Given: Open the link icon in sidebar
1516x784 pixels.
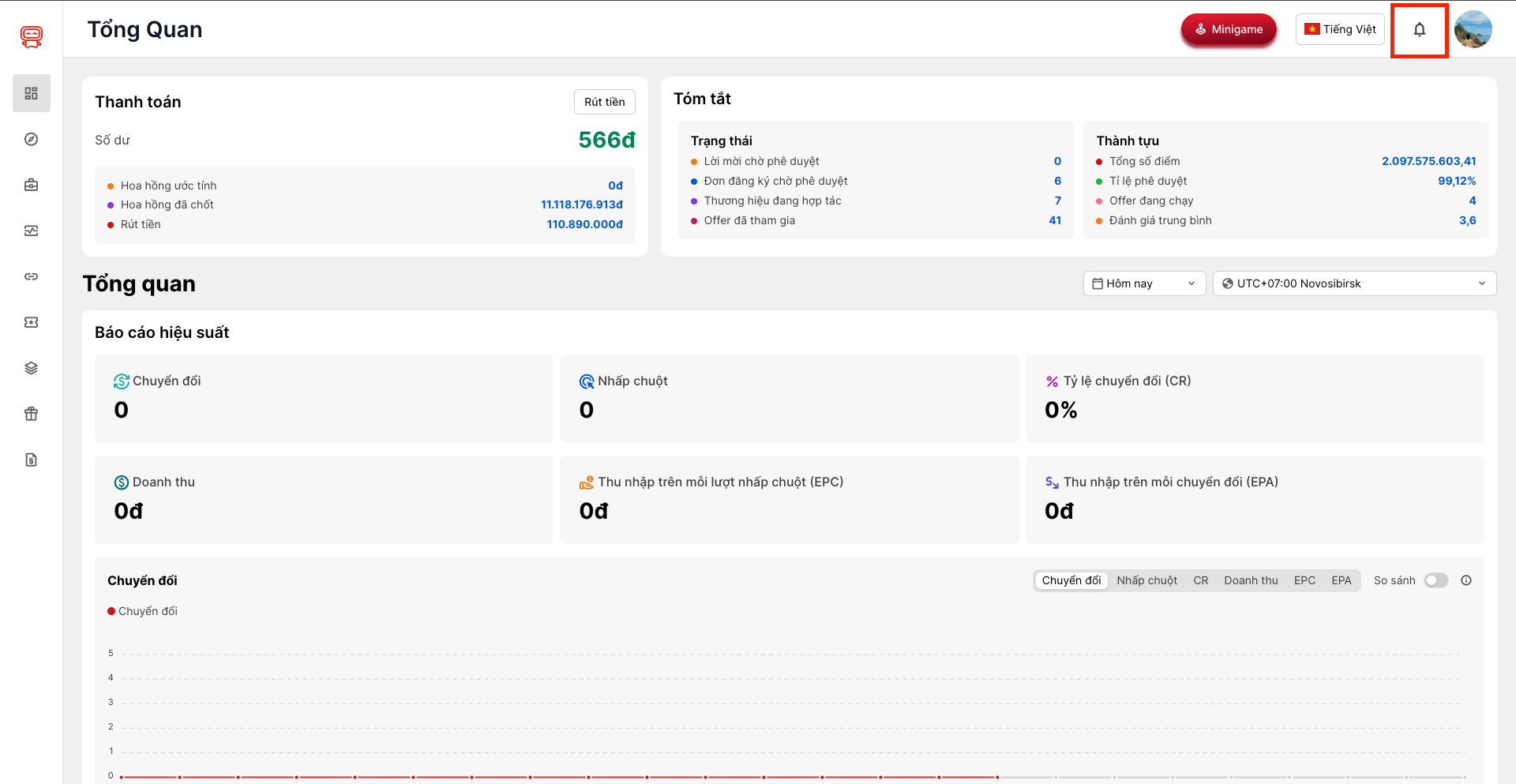Looking at the screenshot, I should [32, 276].
